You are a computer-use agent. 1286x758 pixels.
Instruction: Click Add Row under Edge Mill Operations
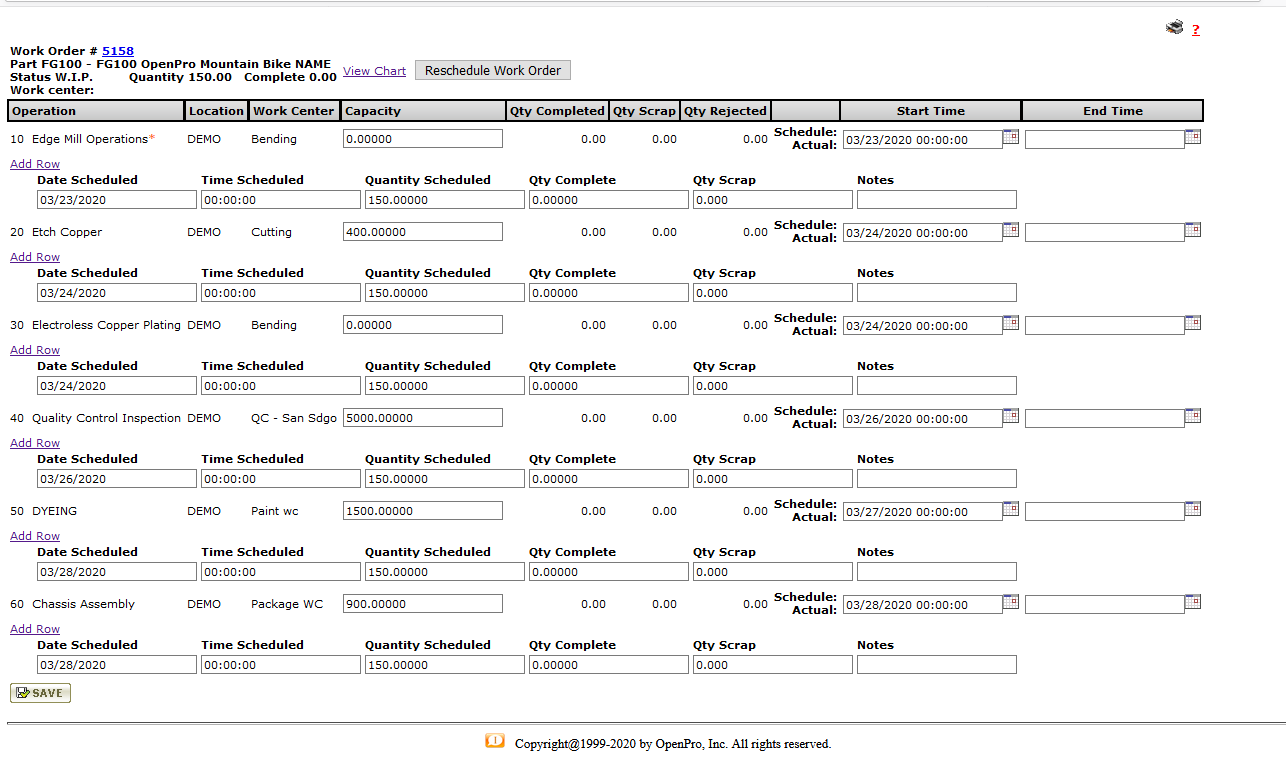click(x=35, y=164)
